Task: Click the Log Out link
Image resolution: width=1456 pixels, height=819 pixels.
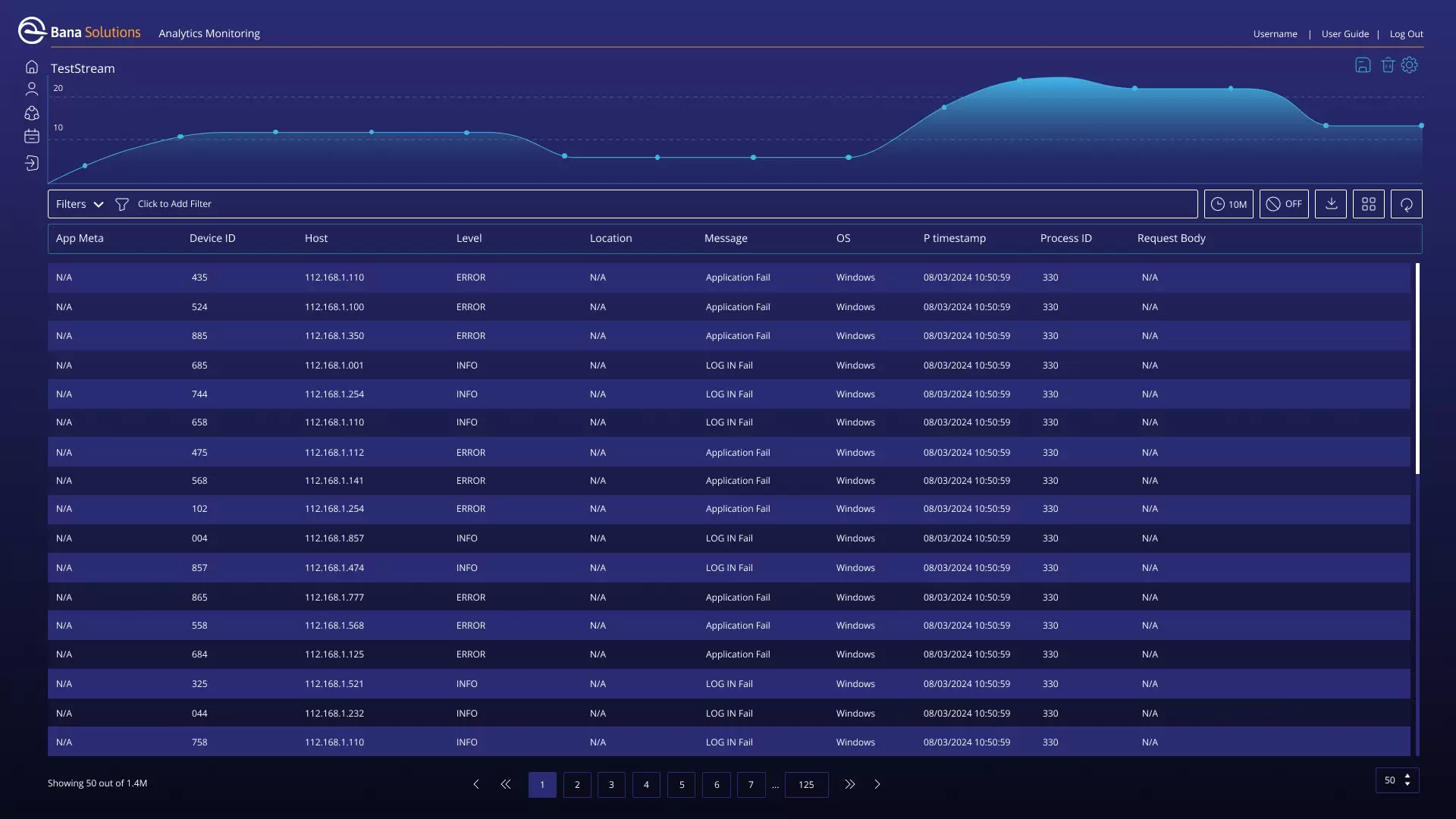Action: [x=1406, y=34]
